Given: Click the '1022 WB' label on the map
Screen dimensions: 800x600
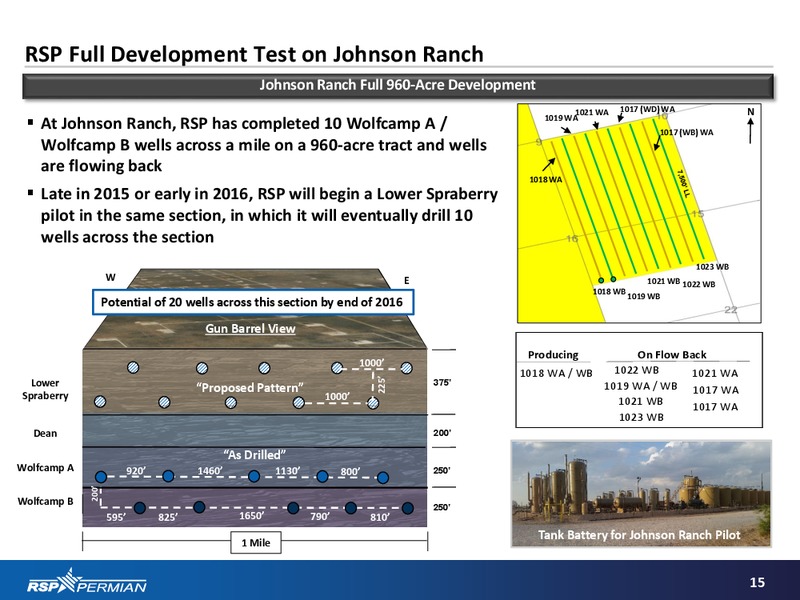Looking at the screenshot, I should (x=699, y=284).
